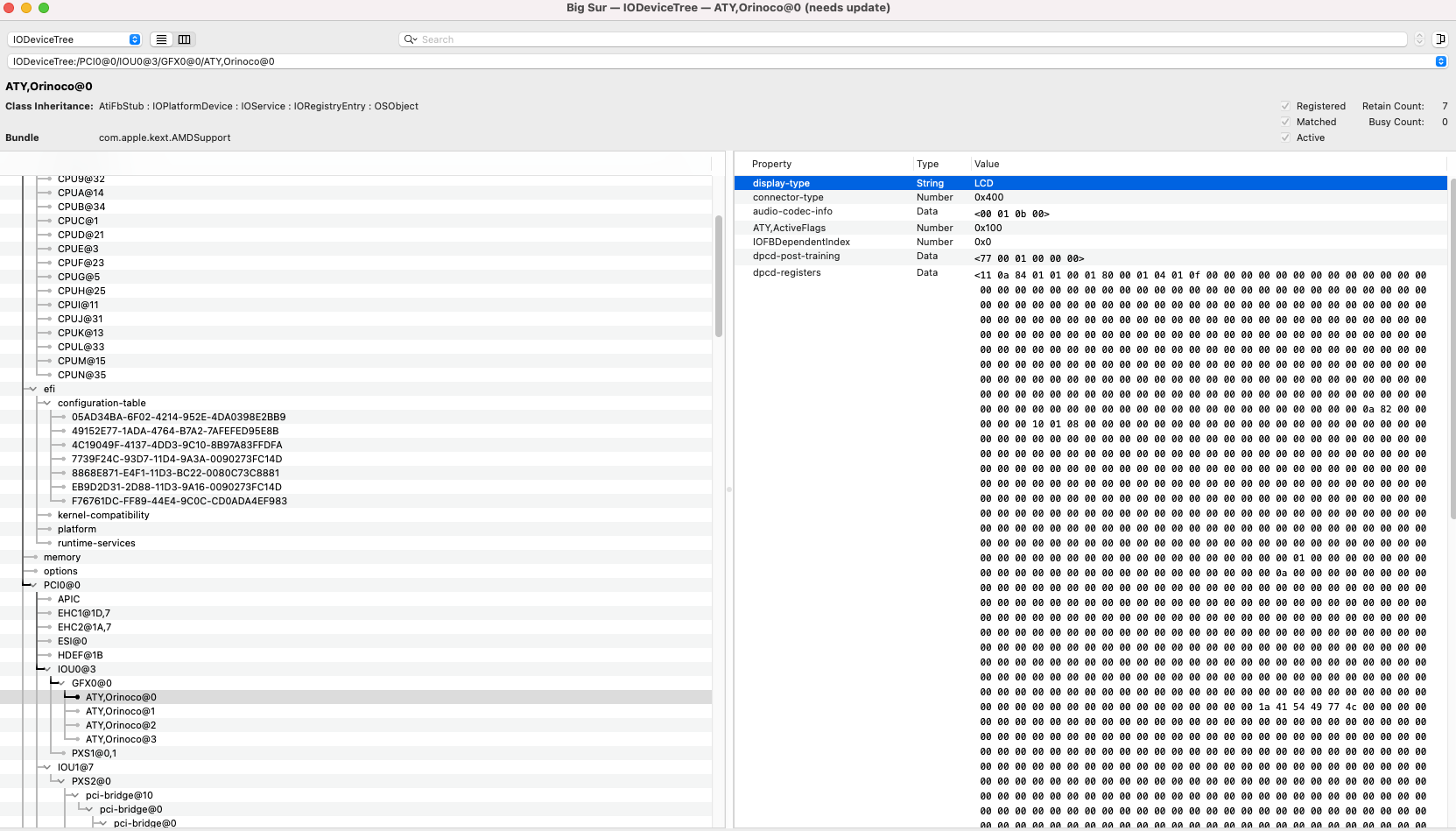Select ATY,Orinoco@2 in the device tree
This screenshot has width=1456, height=831.
coord(121,725)
